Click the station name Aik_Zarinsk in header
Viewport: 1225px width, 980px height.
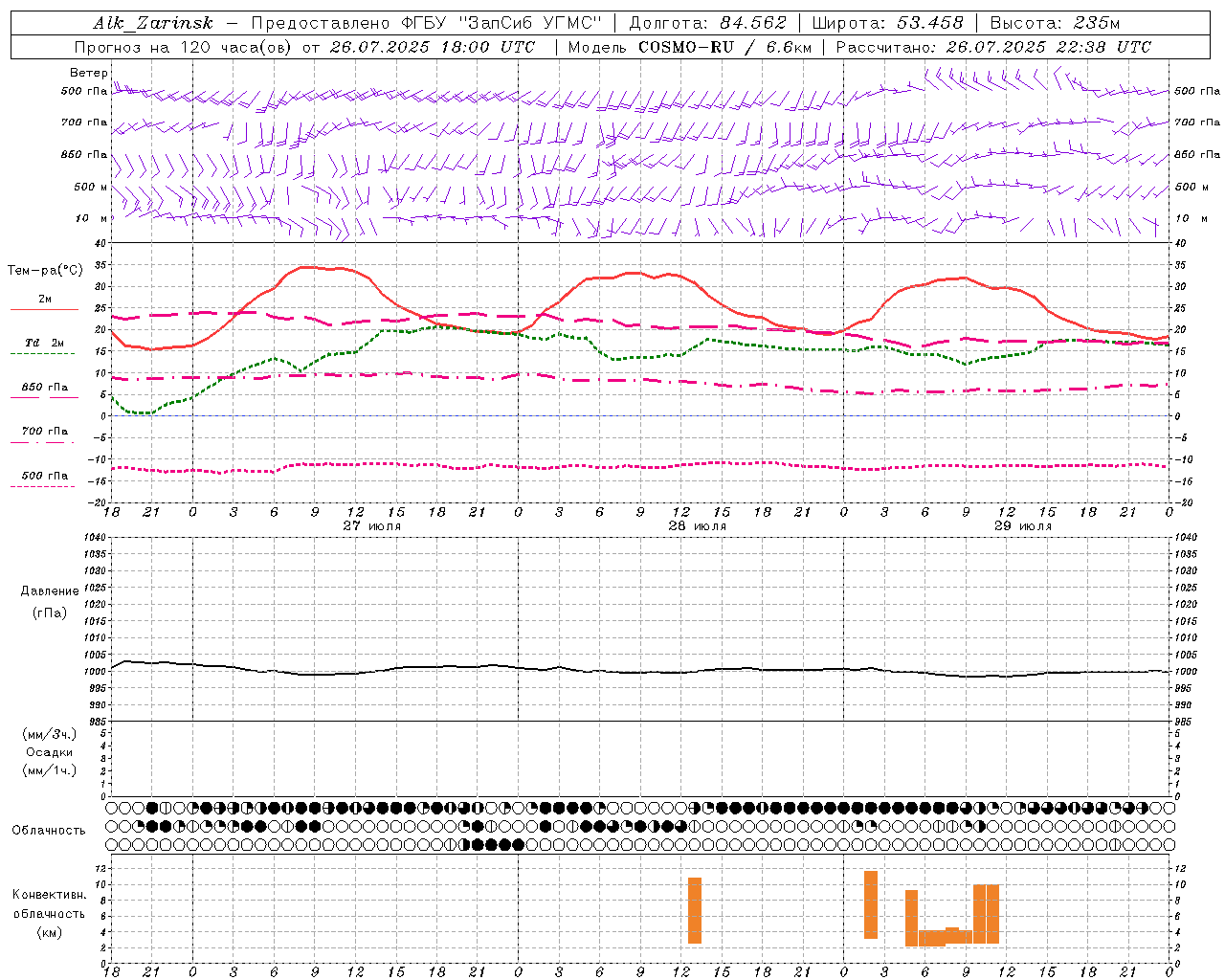(x=154, y=23)
